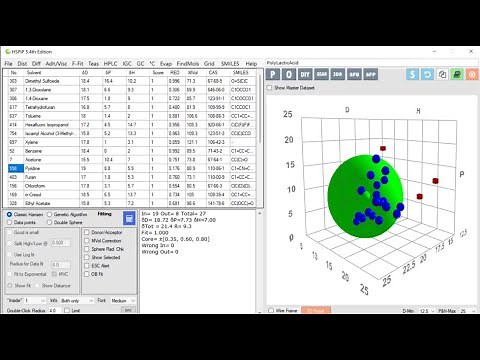Select the Chloroform solvent row
The width and height of the screenshot is (480, 360).
[x=132, y=186]
